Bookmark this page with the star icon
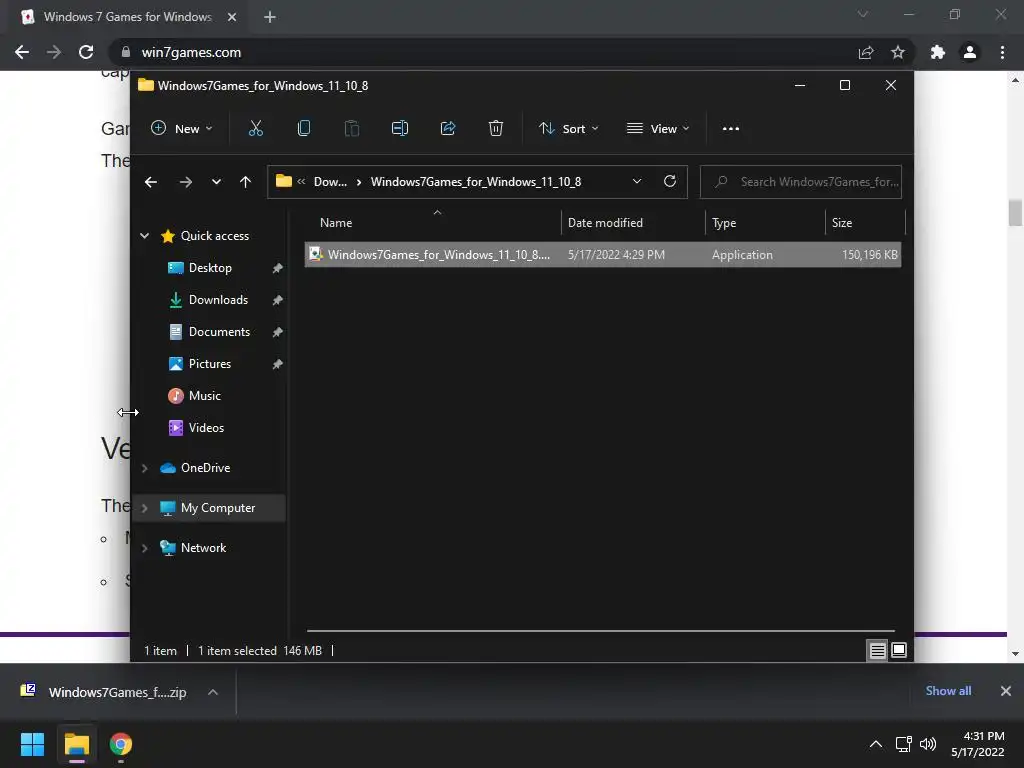The width and height of the screenshot is (1024, 768). pos(898,52)
